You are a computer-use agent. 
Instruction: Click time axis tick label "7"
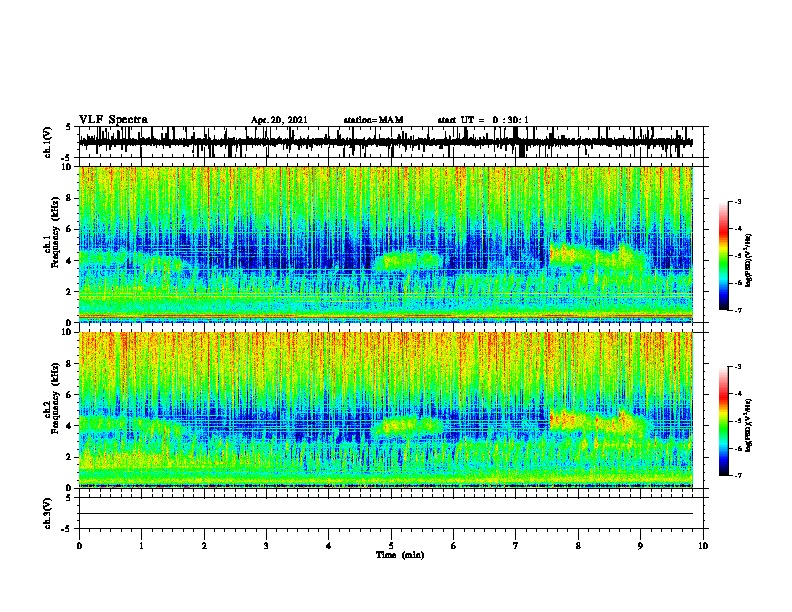(x=516, y=545)
